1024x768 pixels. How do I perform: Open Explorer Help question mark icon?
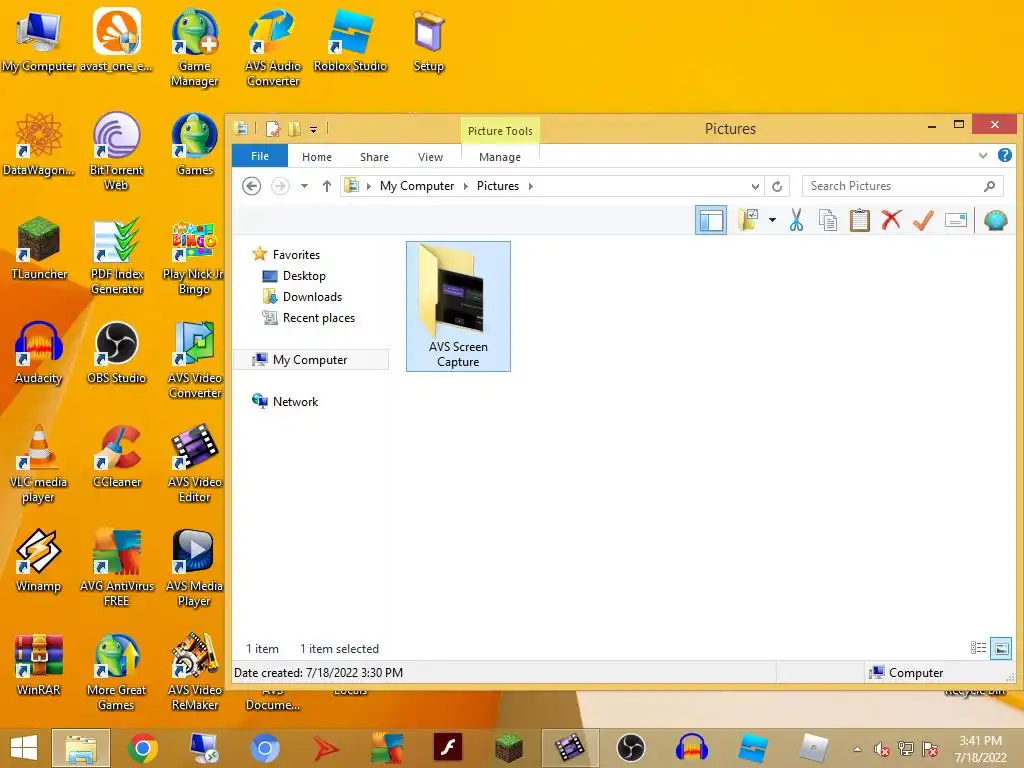[1004, 155]
